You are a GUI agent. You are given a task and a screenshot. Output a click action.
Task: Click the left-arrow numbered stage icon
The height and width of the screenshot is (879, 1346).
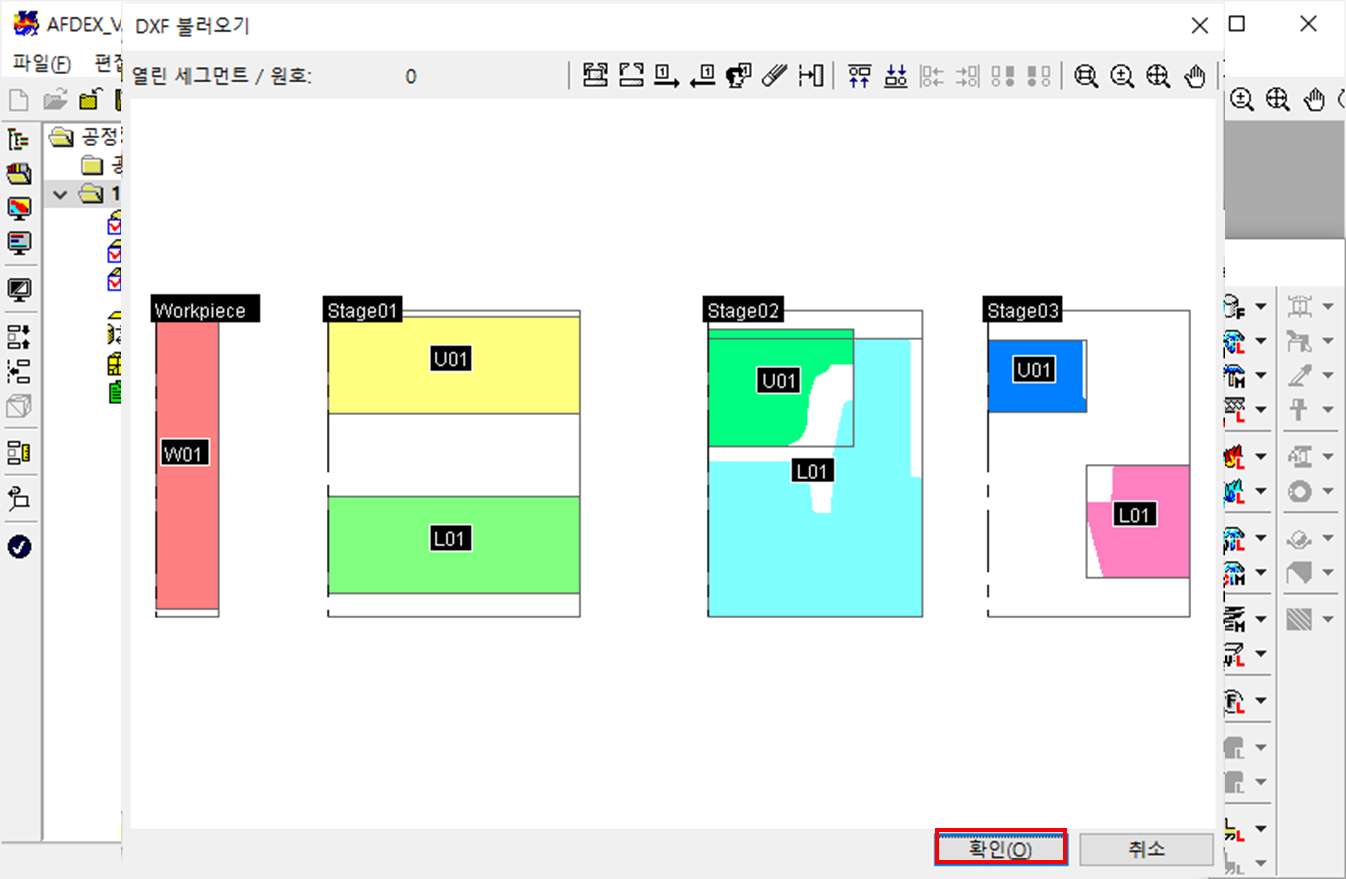703,76
